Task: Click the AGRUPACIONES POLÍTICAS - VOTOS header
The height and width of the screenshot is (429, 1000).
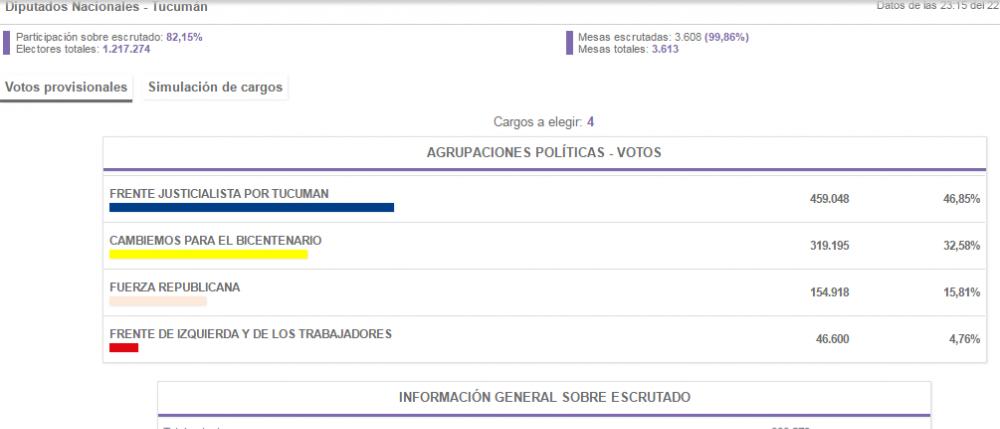Action: 544,153
